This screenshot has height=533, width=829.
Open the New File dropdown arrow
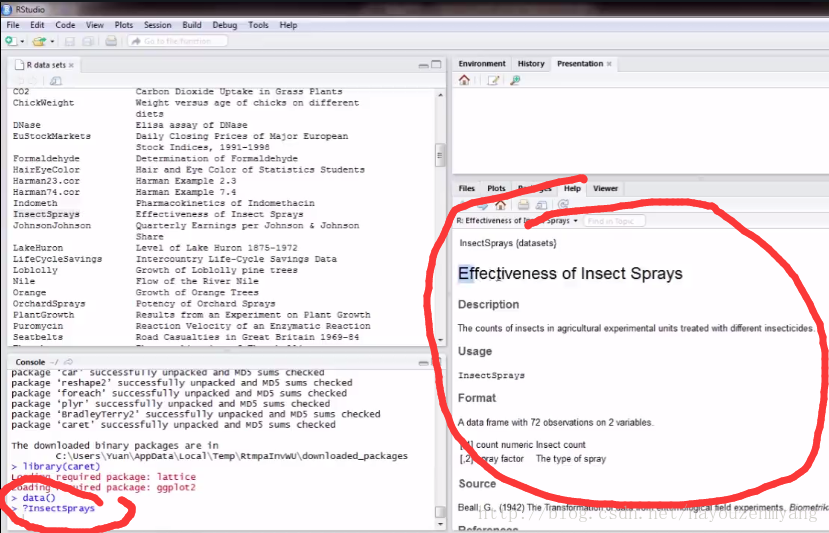tap(22, 41)
